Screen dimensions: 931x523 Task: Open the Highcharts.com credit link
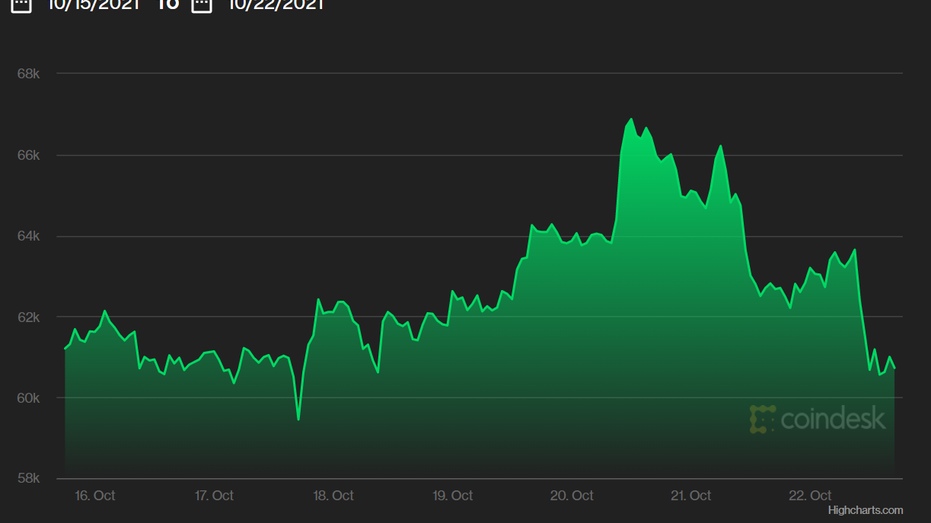click(865, 510)
